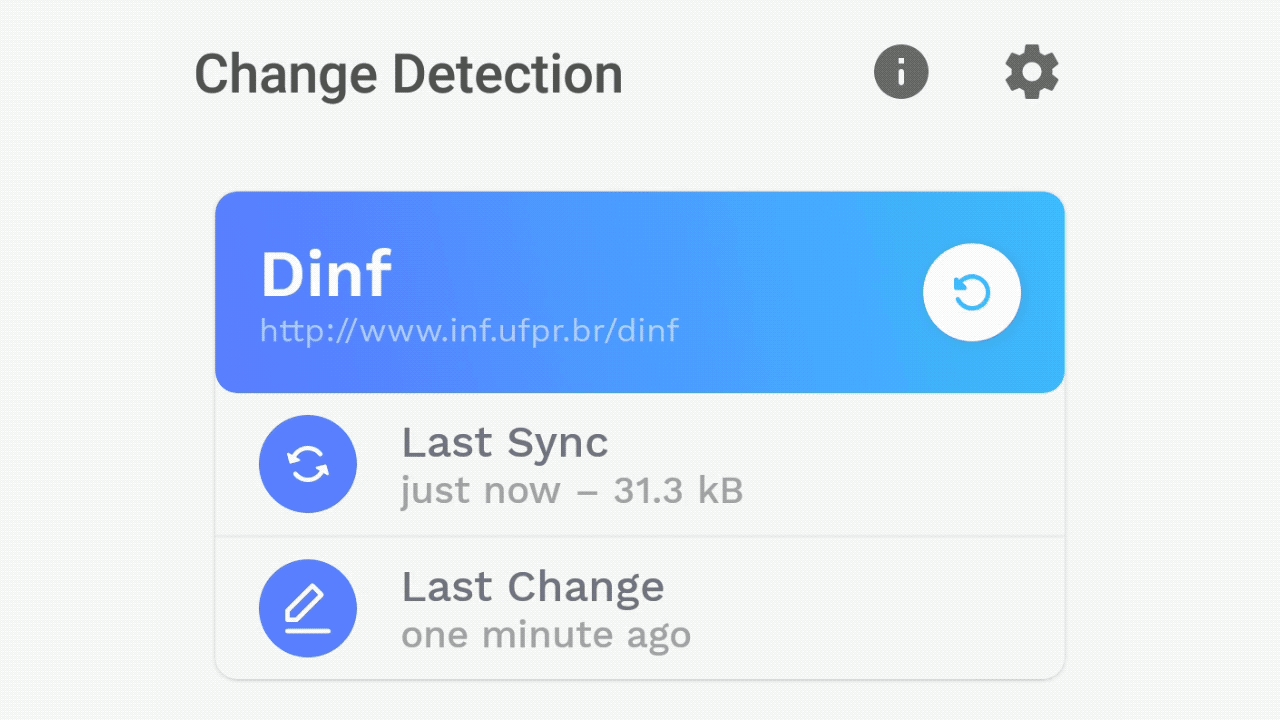The image size is (1280, 720).
Task: Open the http://www.inf.ufpr.br/dinf URL
Action: (x=469, y=330)
